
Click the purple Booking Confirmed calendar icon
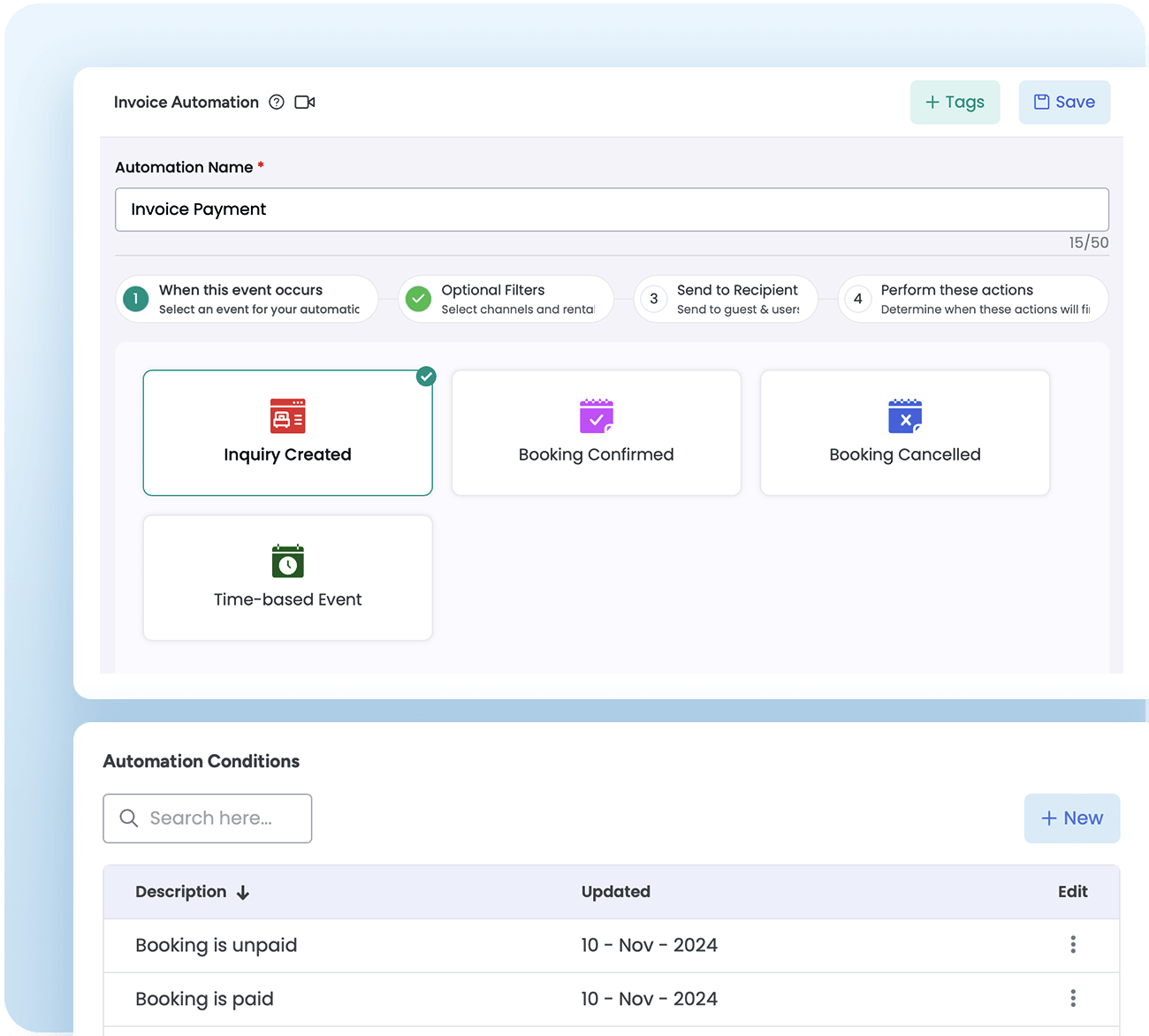pyautogui.click(x=597, y=415)
